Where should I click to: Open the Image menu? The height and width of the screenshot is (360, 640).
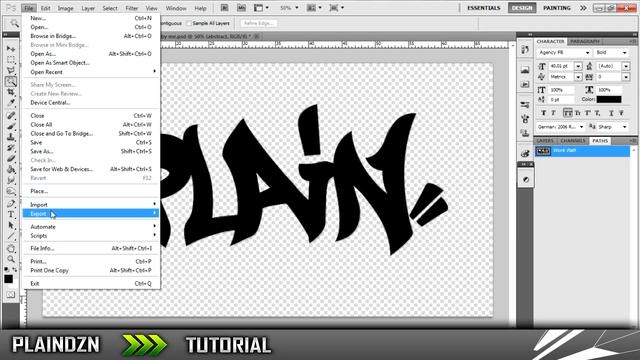(x=65, y=8)
